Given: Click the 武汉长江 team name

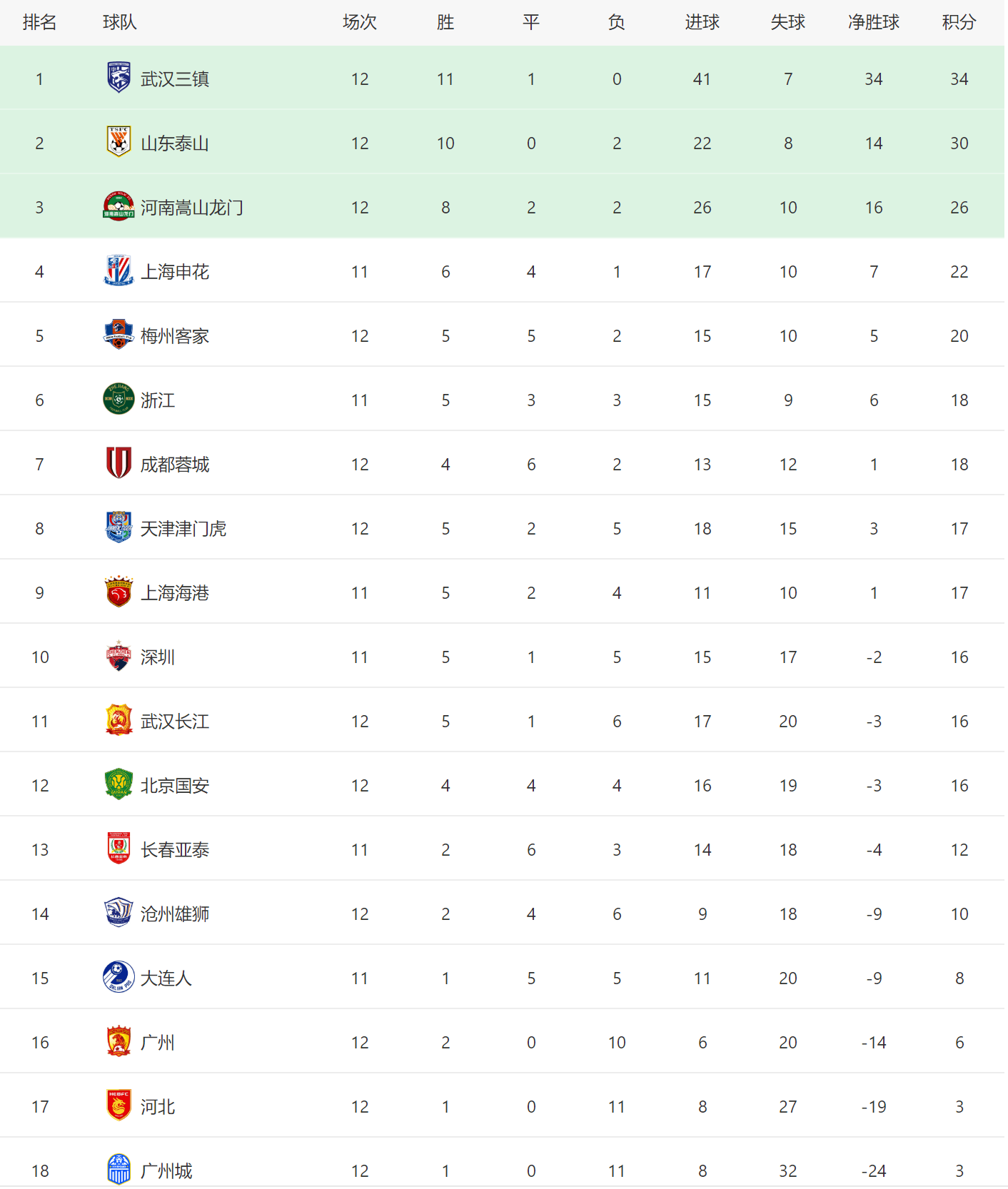Looking at the screenshot, I should (175, 722).
